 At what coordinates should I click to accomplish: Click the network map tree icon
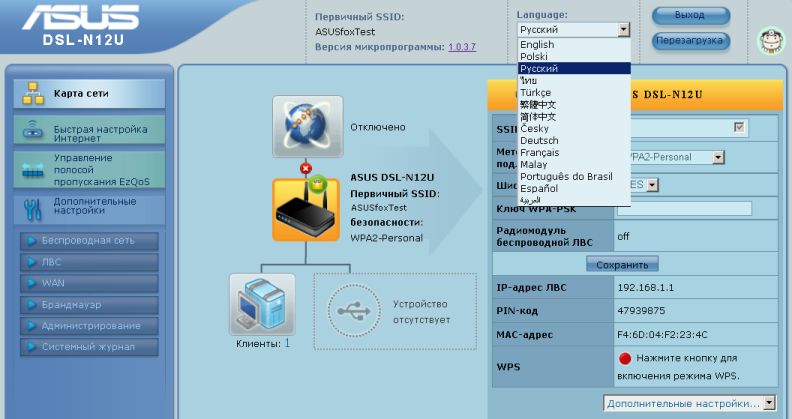click(33, 93)
